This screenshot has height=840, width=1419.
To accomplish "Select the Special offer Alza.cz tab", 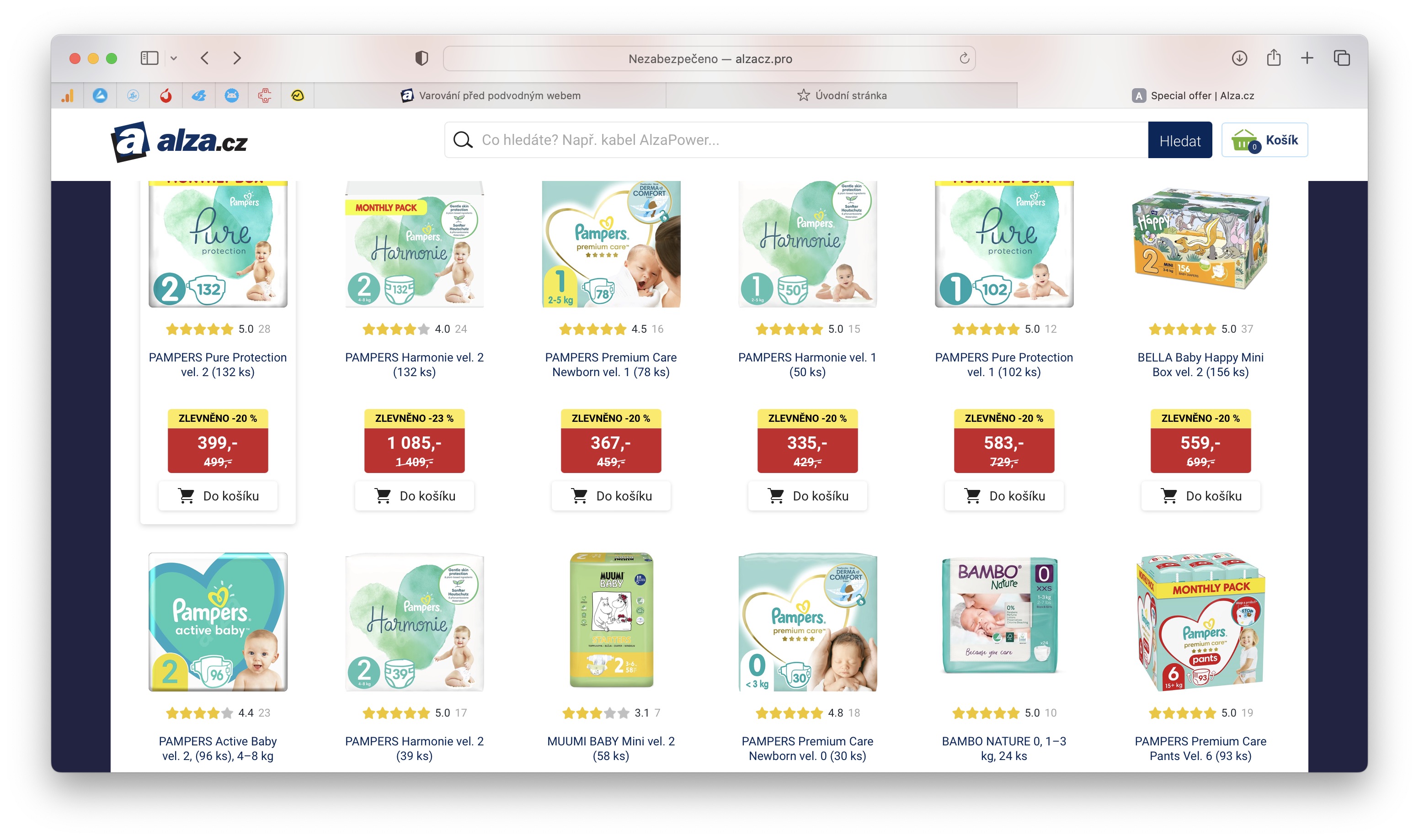I will coord(1193,96).
